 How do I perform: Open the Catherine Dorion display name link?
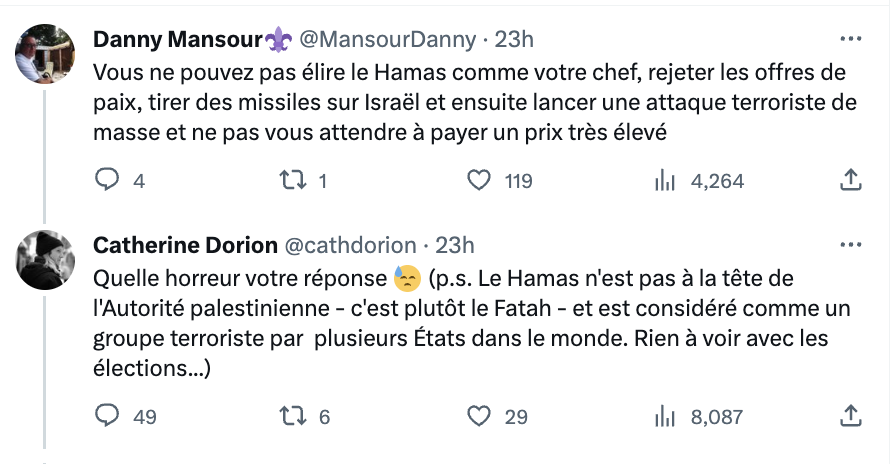click(185, 245)
